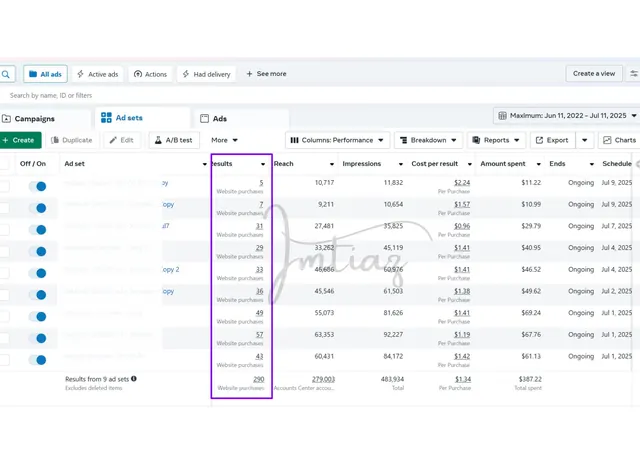The height and width of the screenshot is (452, 640).
Task: Click the $2.24 cost per result
Action: tap(462, 183)
